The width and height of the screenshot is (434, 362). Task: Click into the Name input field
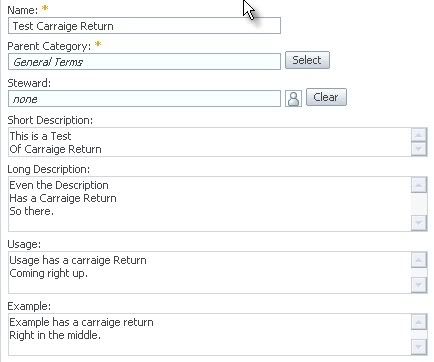click(144, 26)
